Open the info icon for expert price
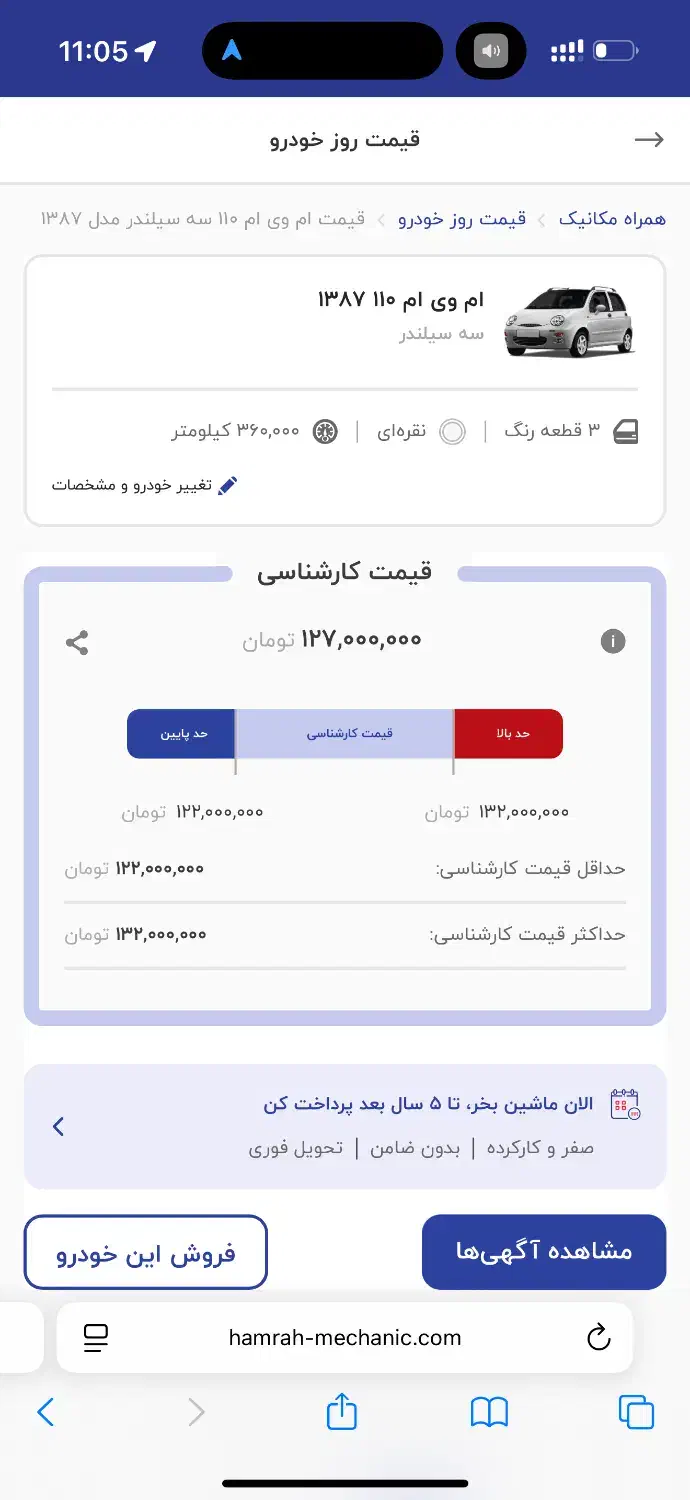 click(613, 642)
